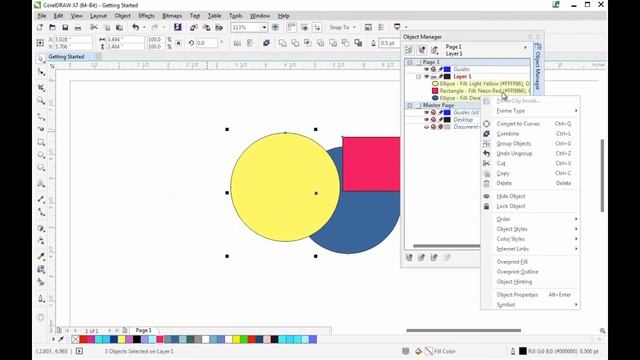Viewport: 640px width, 360px height.
Task: Choose Lock Object in context menu
Action: 530,206
